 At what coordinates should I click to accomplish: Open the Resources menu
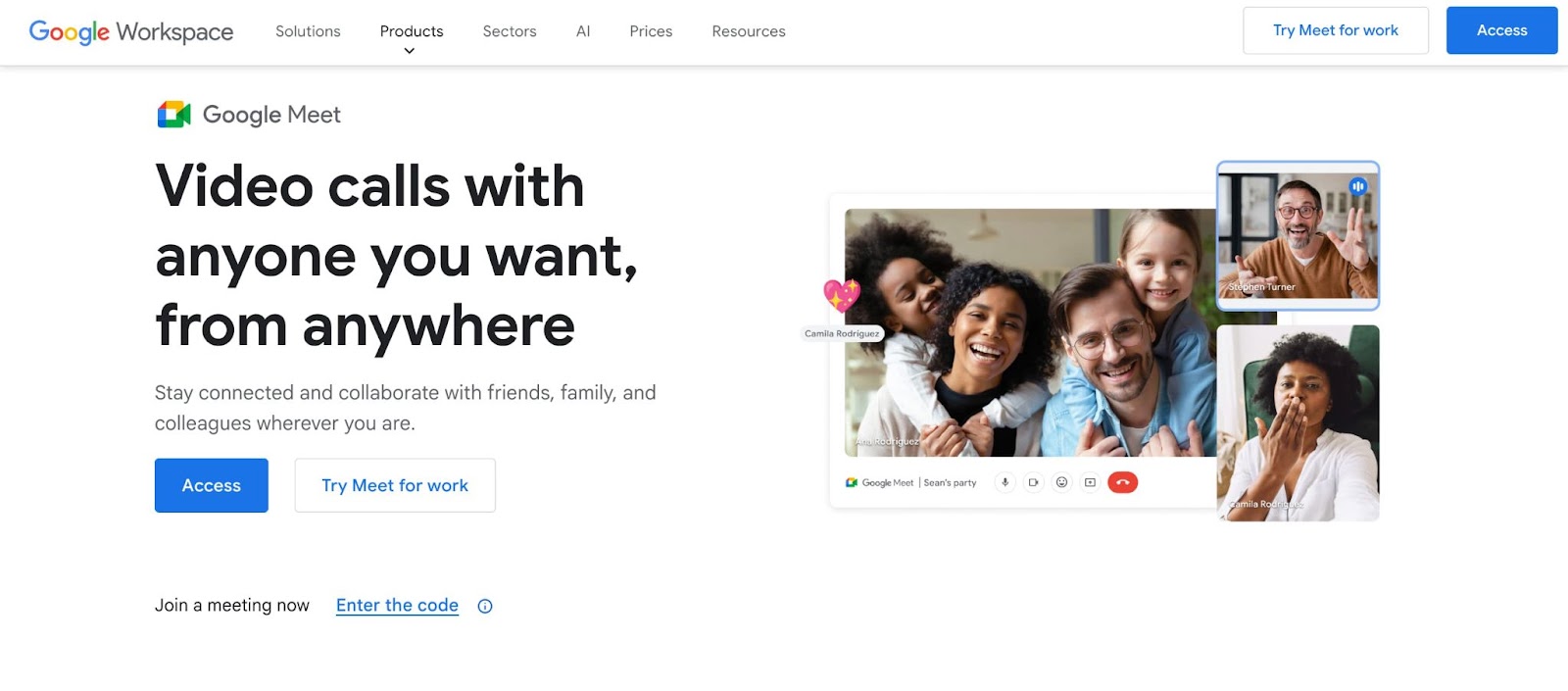coord(749,31)
